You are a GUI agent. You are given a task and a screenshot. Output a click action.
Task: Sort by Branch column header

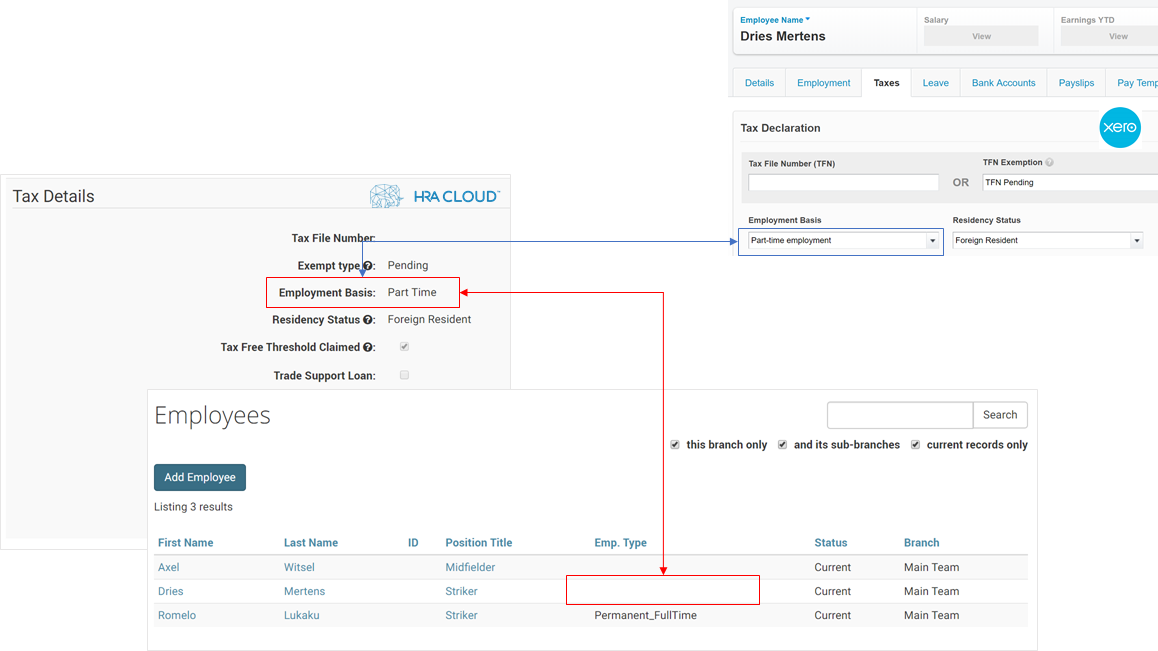pyautogui.click(x=922, y=542)
